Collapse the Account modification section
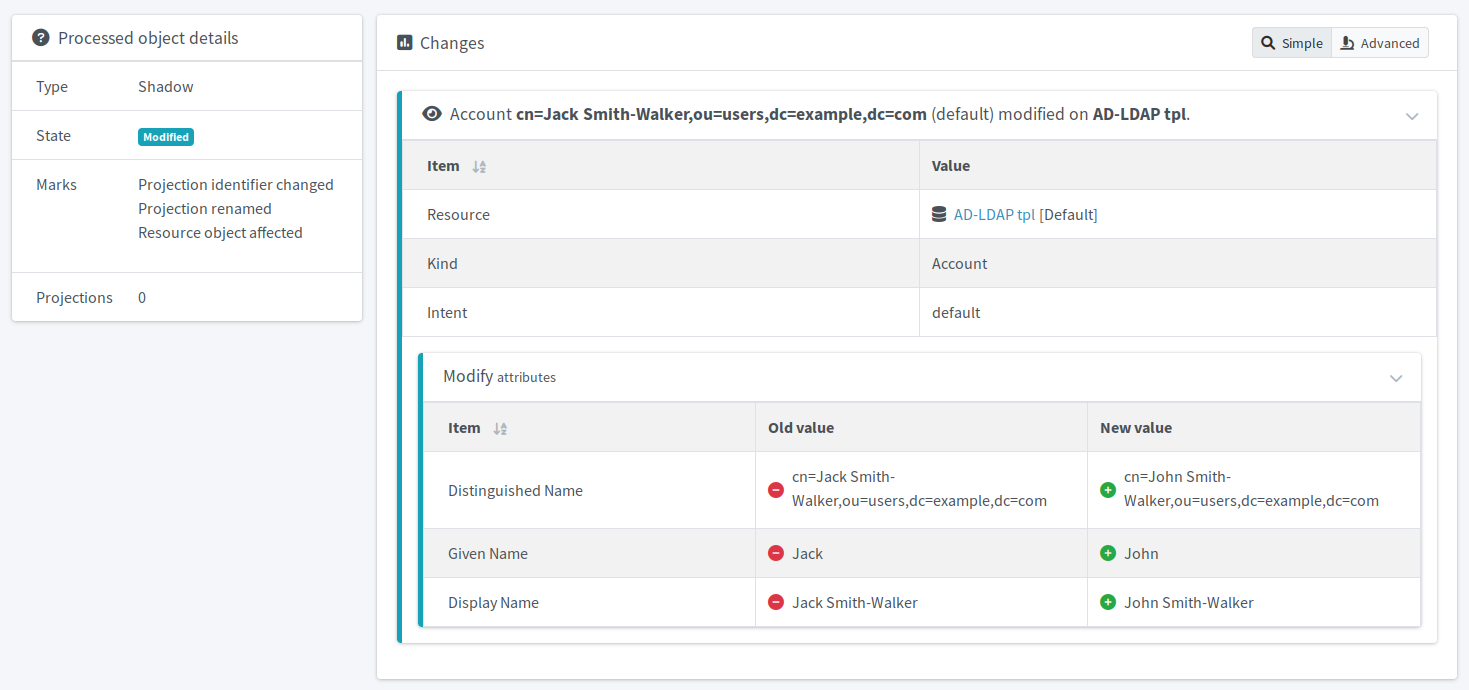The width and height of the screenshot is (1469, 690). click(x=1412, y=116)
